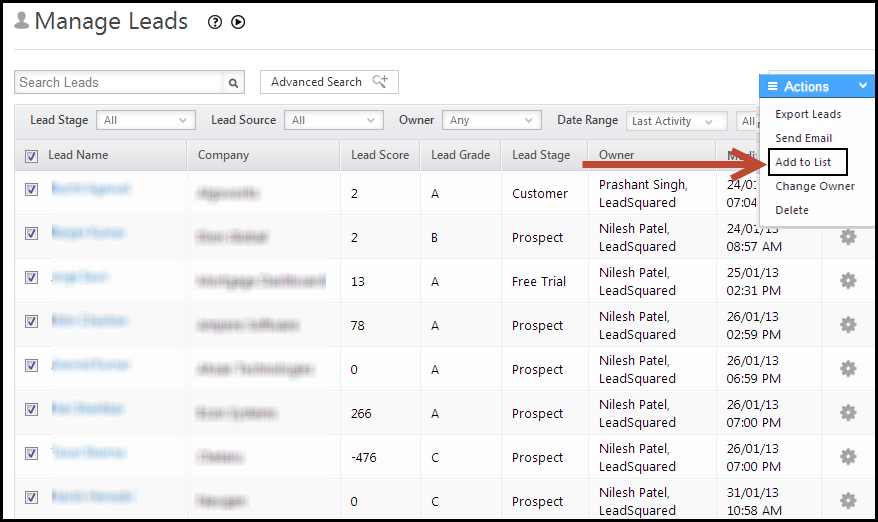Open the Lead Stage filter dropdown
878x522 pixels.
(145, 120)
